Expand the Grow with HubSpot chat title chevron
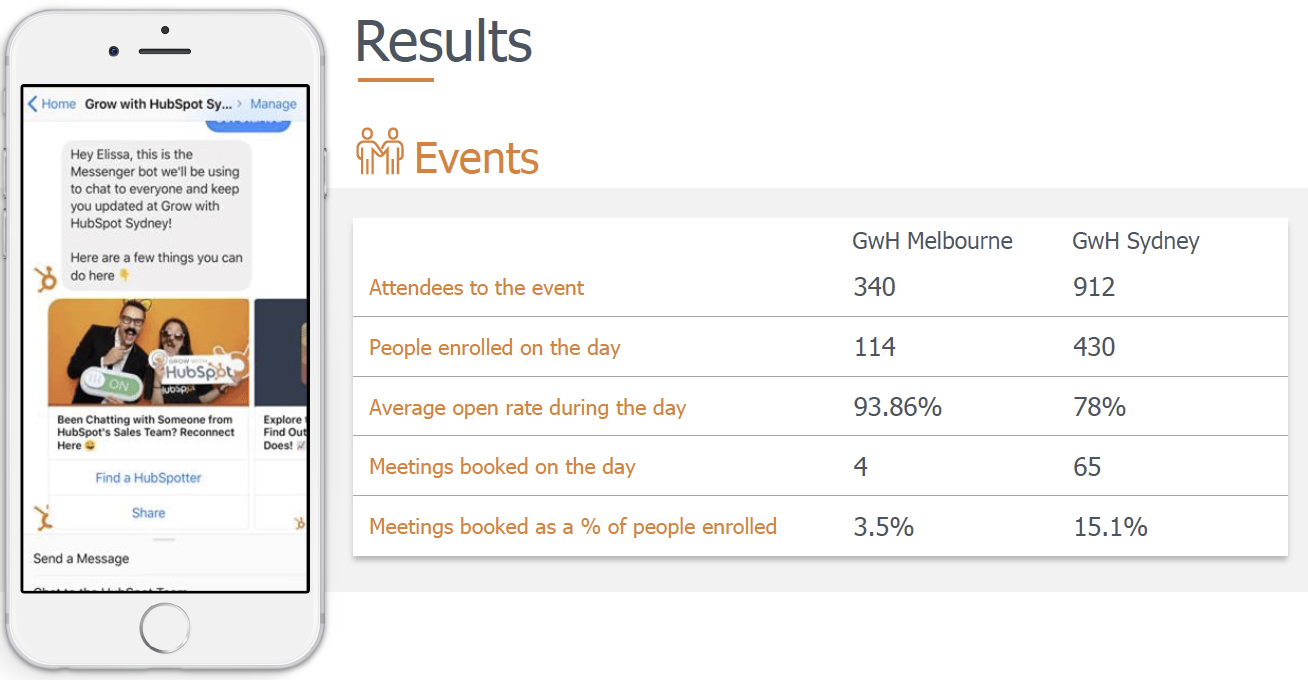Viewport: 1308px width, 680px height. click(x=240, y=104)
